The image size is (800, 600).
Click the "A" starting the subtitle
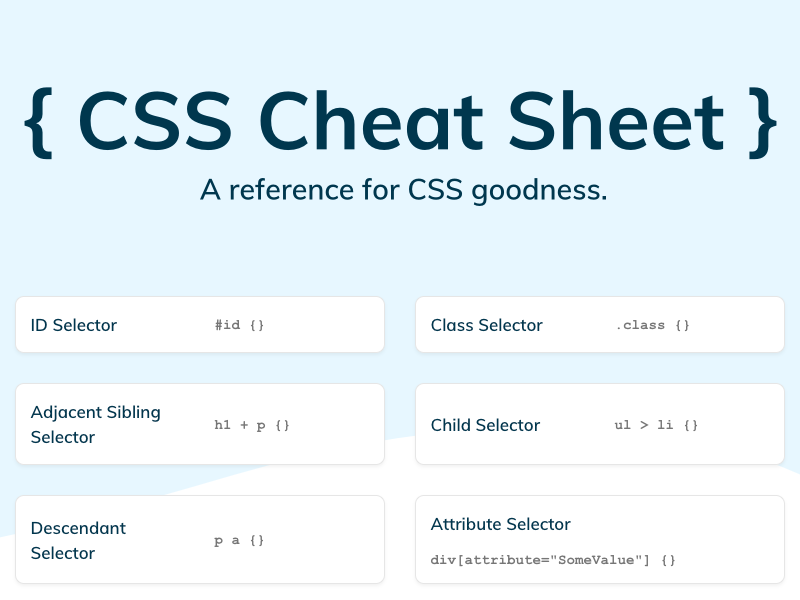click(209, 189)
